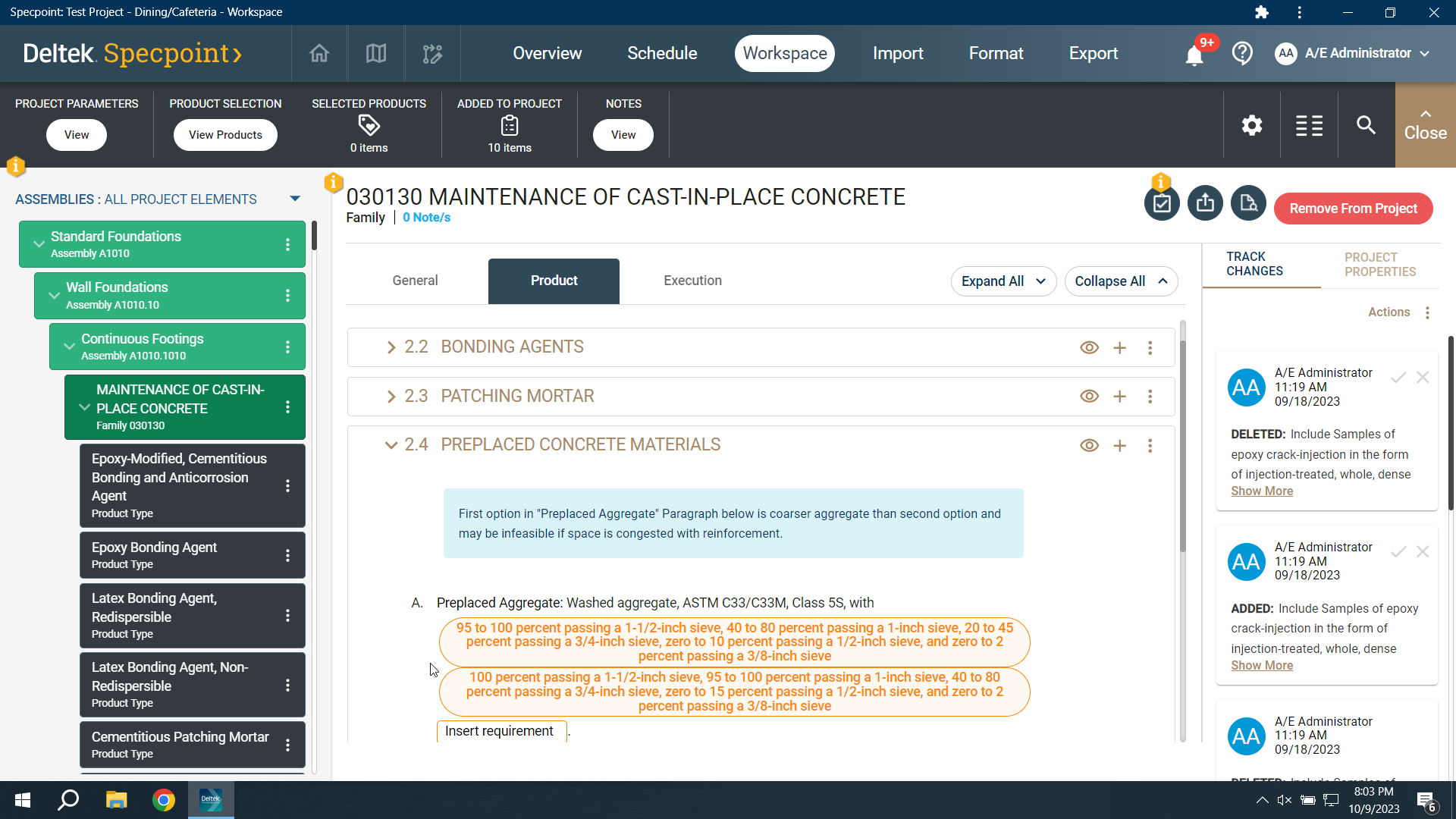Screen dimensions: 1456x819
Task: Hide the Preplaced Concrete Materials section
Action: coord(1089,446)
